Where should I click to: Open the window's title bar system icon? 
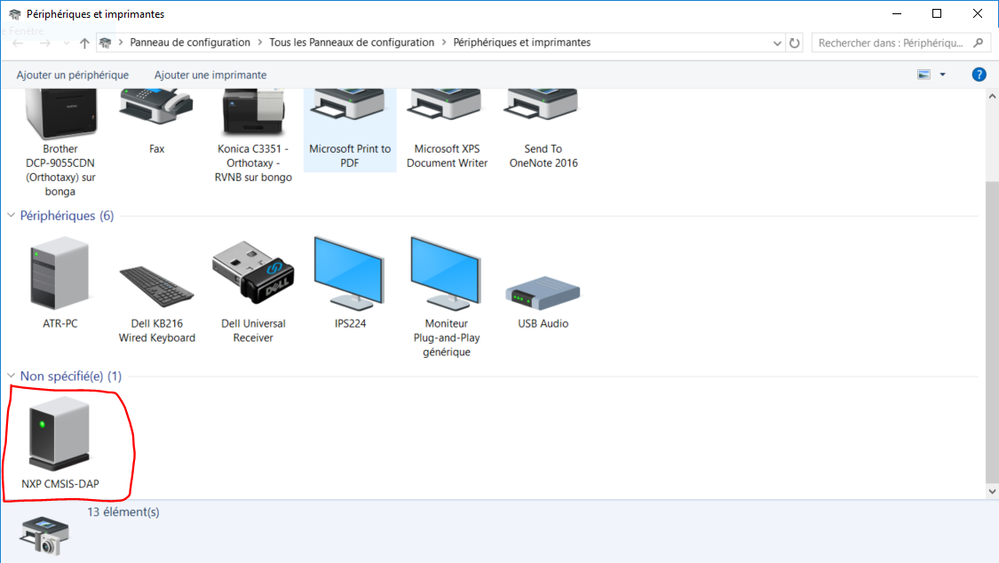tap(14, 13)
